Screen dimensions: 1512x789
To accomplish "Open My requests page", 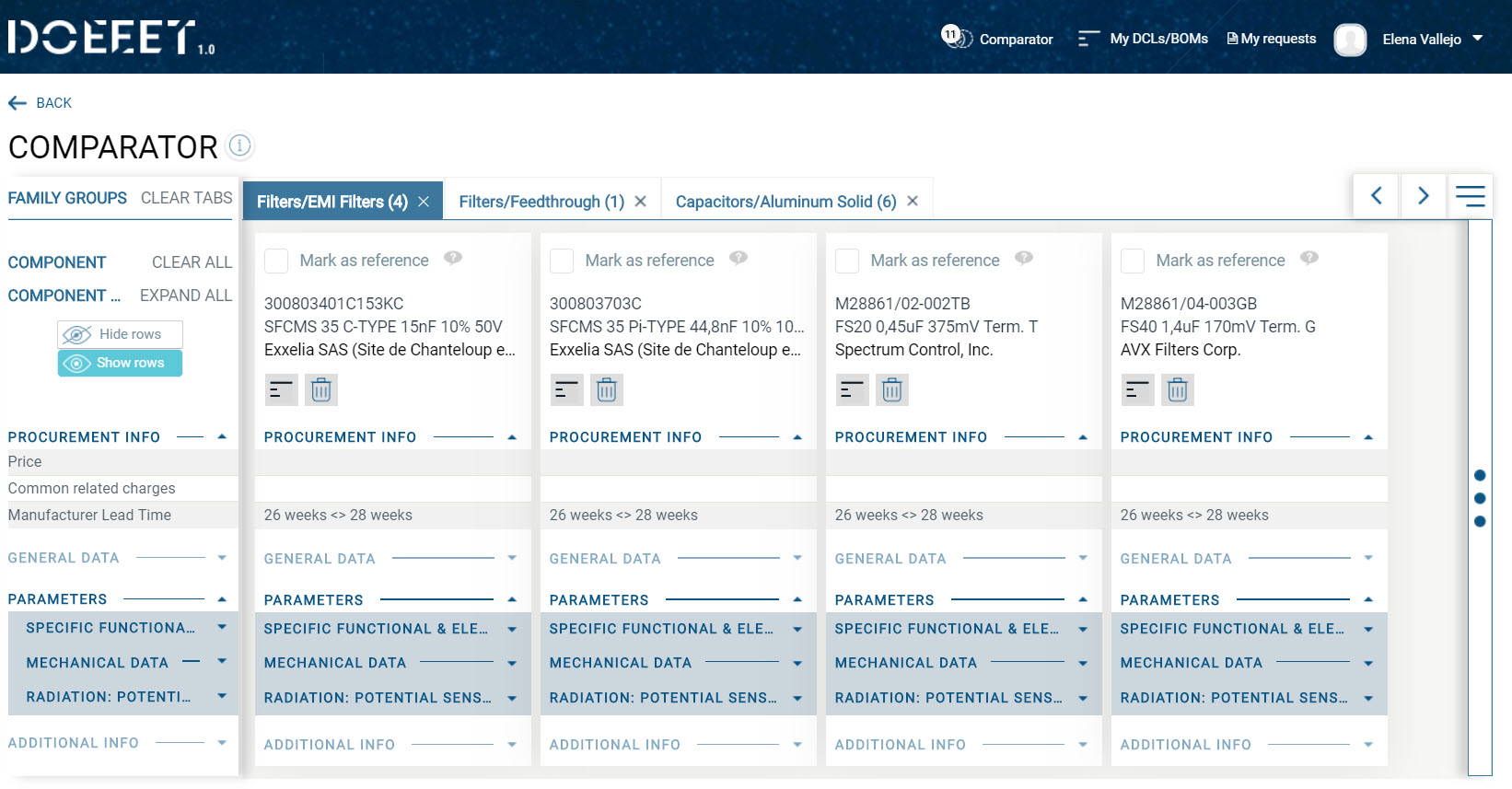I will pos(1272,39).
